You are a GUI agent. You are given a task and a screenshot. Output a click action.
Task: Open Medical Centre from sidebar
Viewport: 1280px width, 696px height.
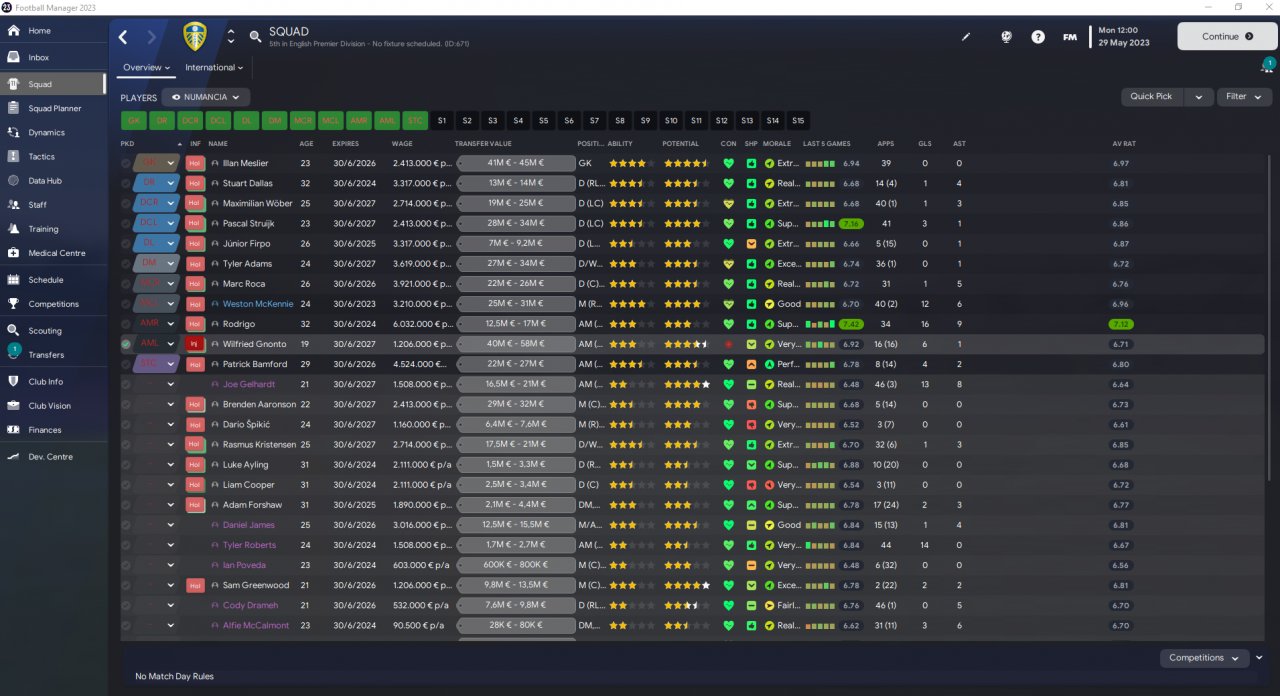click(x=14, y=253)
